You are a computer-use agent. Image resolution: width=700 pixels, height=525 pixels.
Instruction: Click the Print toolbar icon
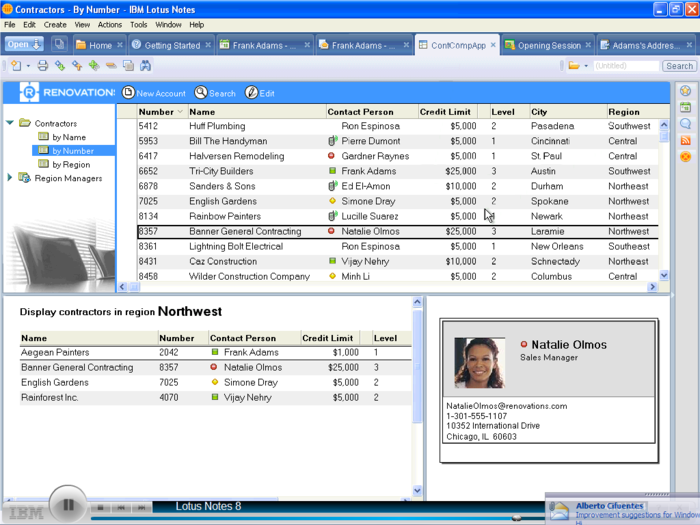43,66
